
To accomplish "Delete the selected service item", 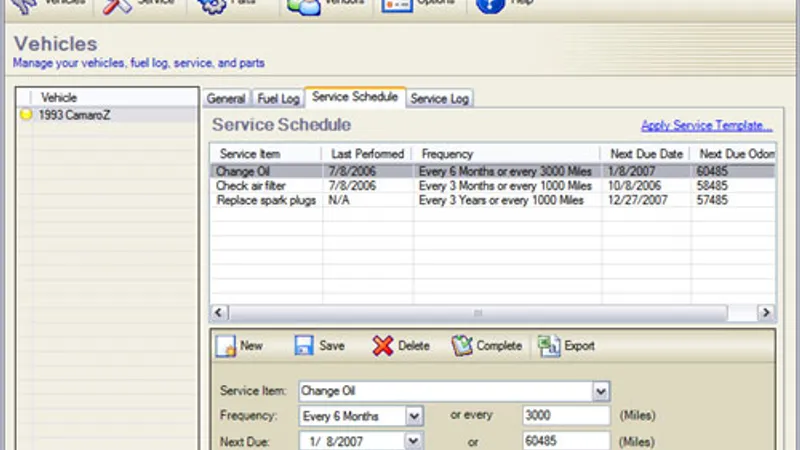I will click(401, 346).
